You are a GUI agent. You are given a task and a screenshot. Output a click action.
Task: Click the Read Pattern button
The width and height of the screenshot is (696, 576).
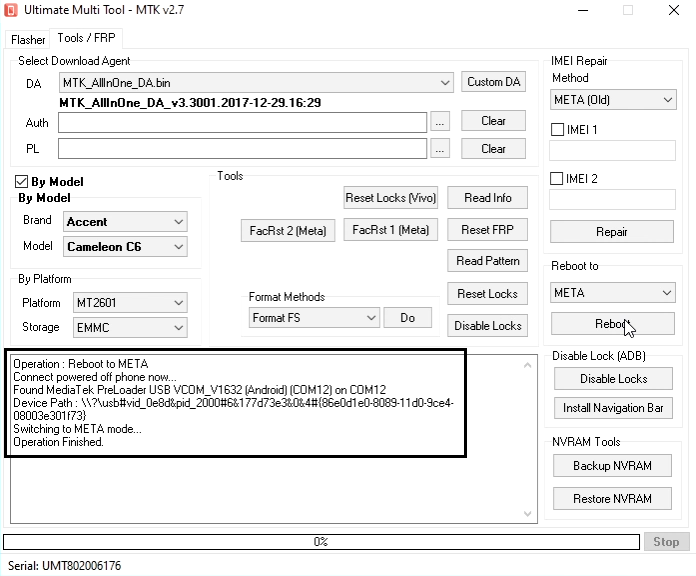pyautogui.click(x=487, y=261)
